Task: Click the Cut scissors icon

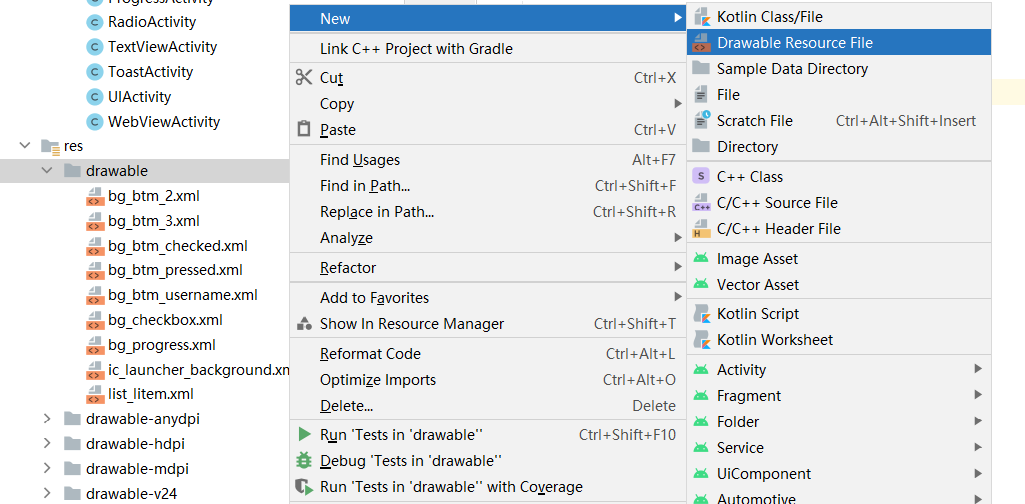Action: click(304, 77)
